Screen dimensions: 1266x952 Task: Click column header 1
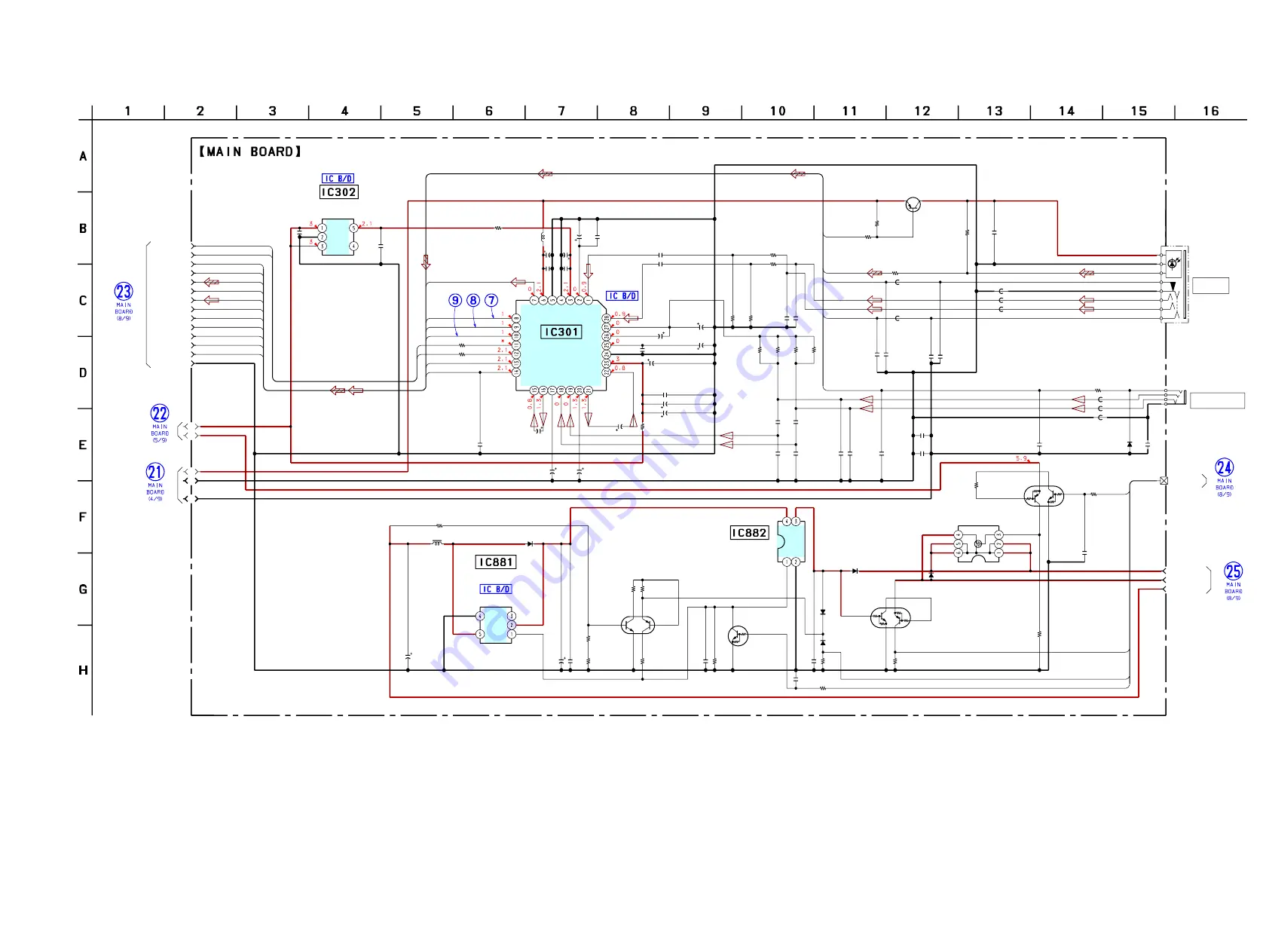128,111
